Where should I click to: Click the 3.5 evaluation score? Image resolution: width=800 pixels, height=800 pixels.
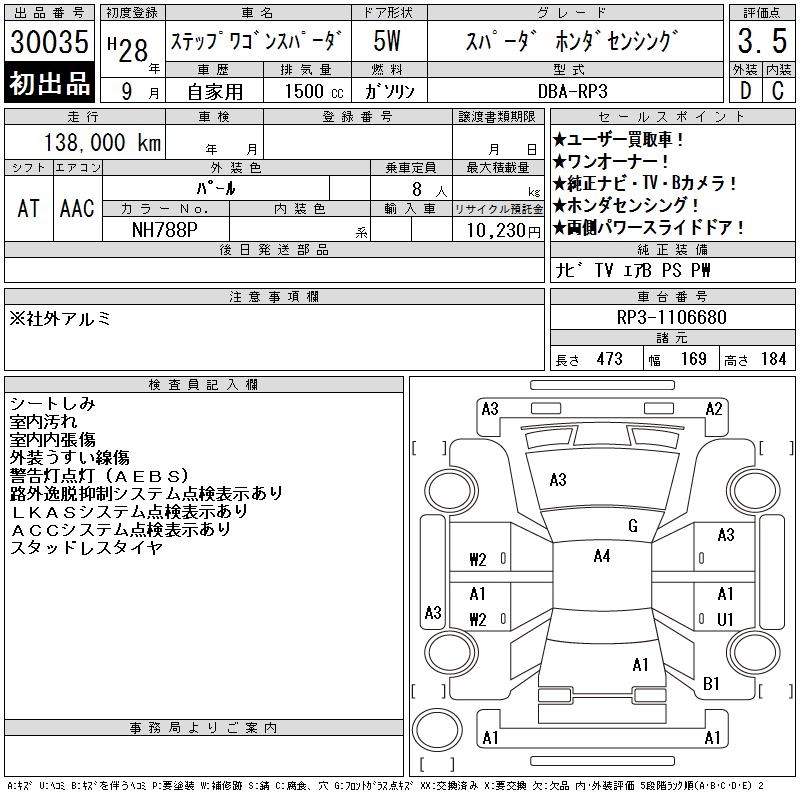pos(761,42)
